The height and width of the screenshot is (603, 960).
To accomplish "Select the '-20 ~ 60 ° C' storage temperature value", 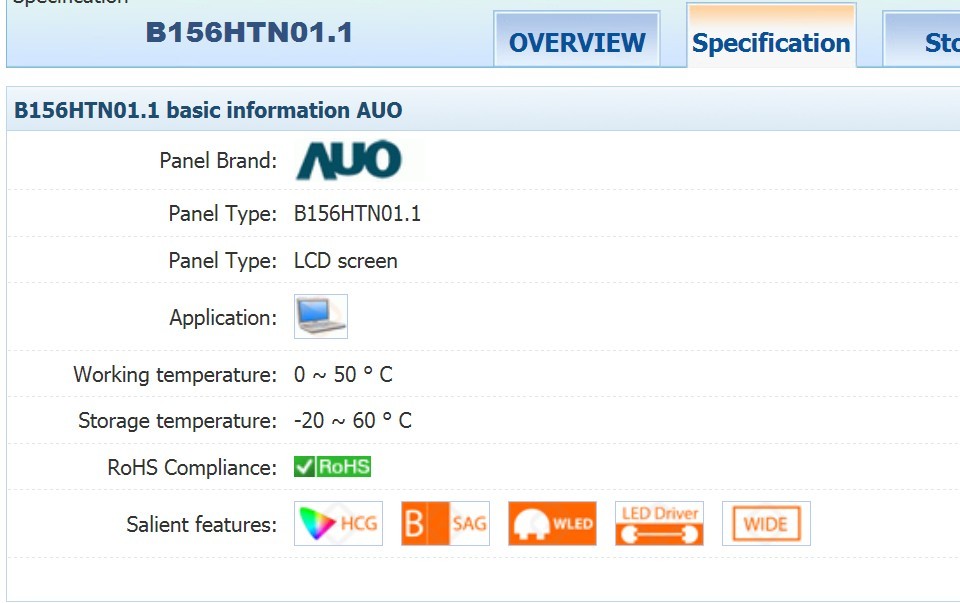I will [353, 421].
